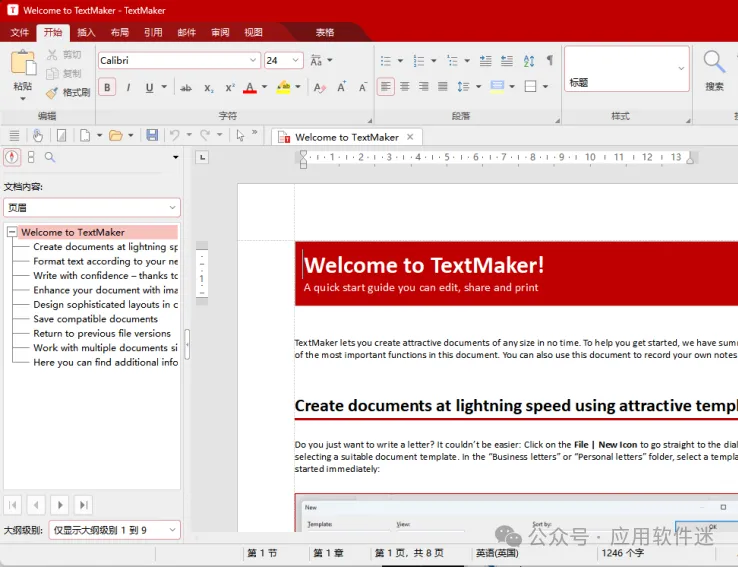The width and height of the screenshot is (738, 567).
Task: Collapse the Welcome to TextMaker tree node
Action: pos(12,232)
